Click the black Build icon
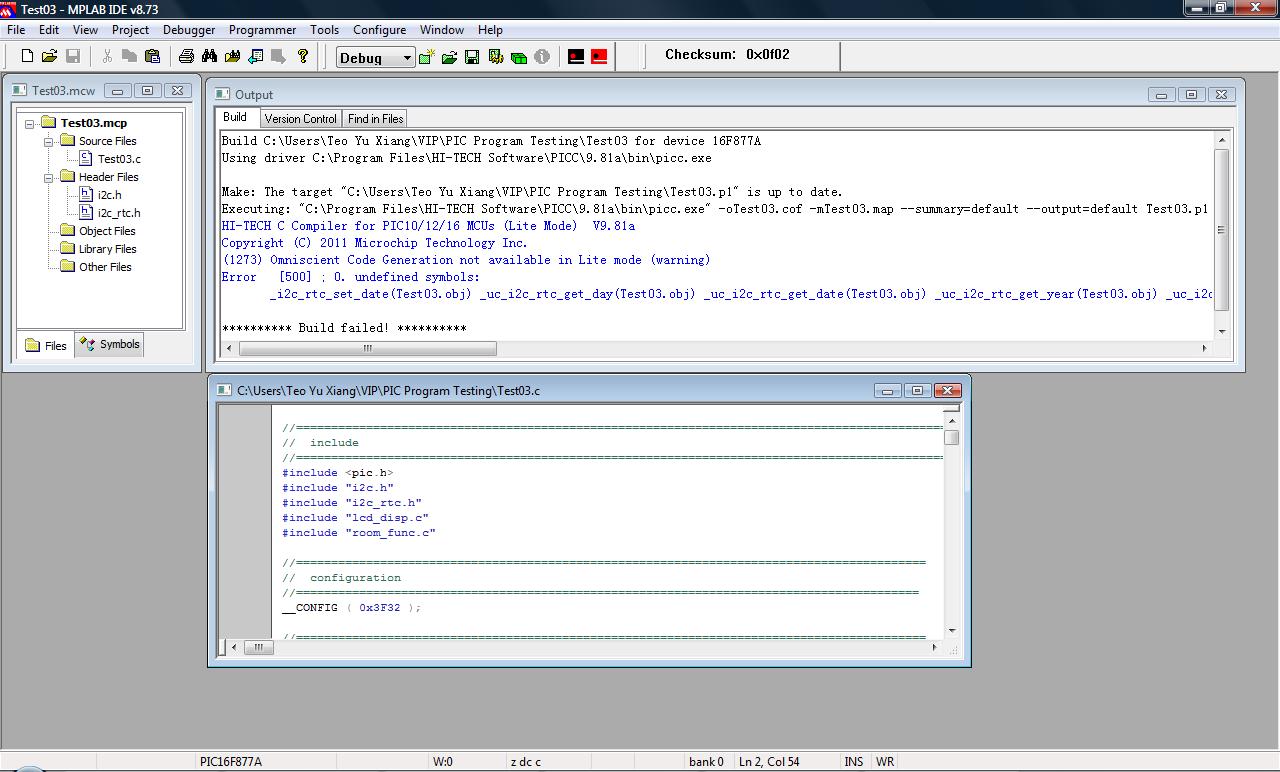 tap(576, 57)
